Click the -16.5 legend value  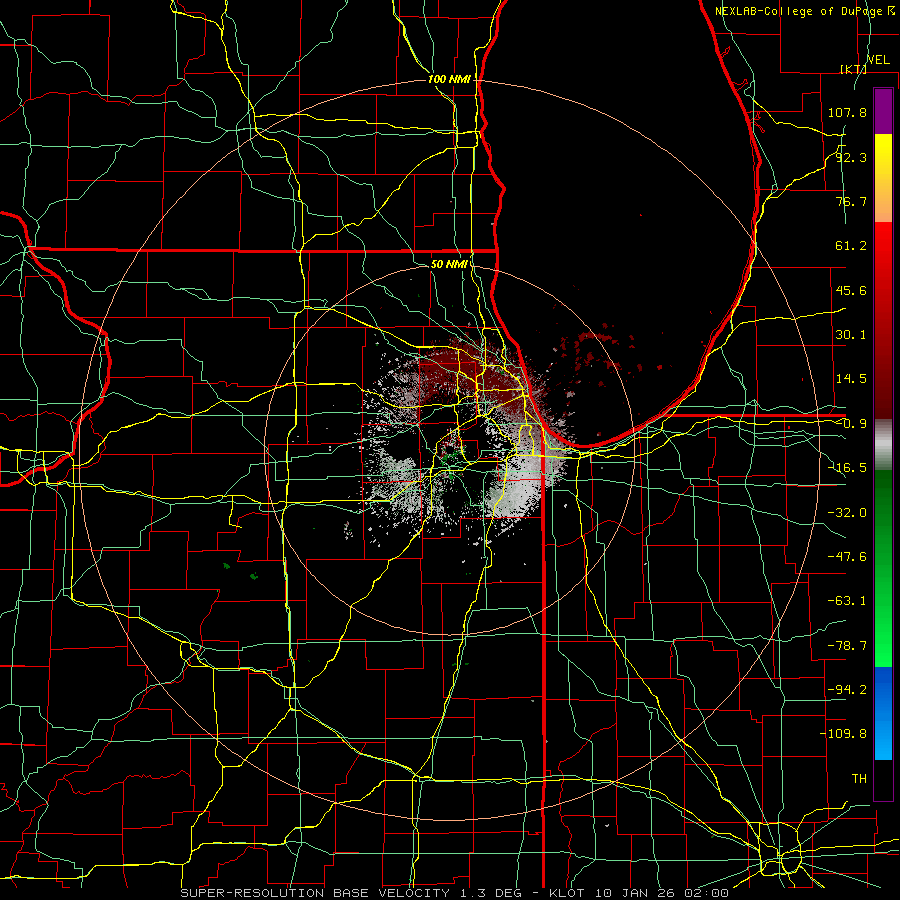pos(847,468)
